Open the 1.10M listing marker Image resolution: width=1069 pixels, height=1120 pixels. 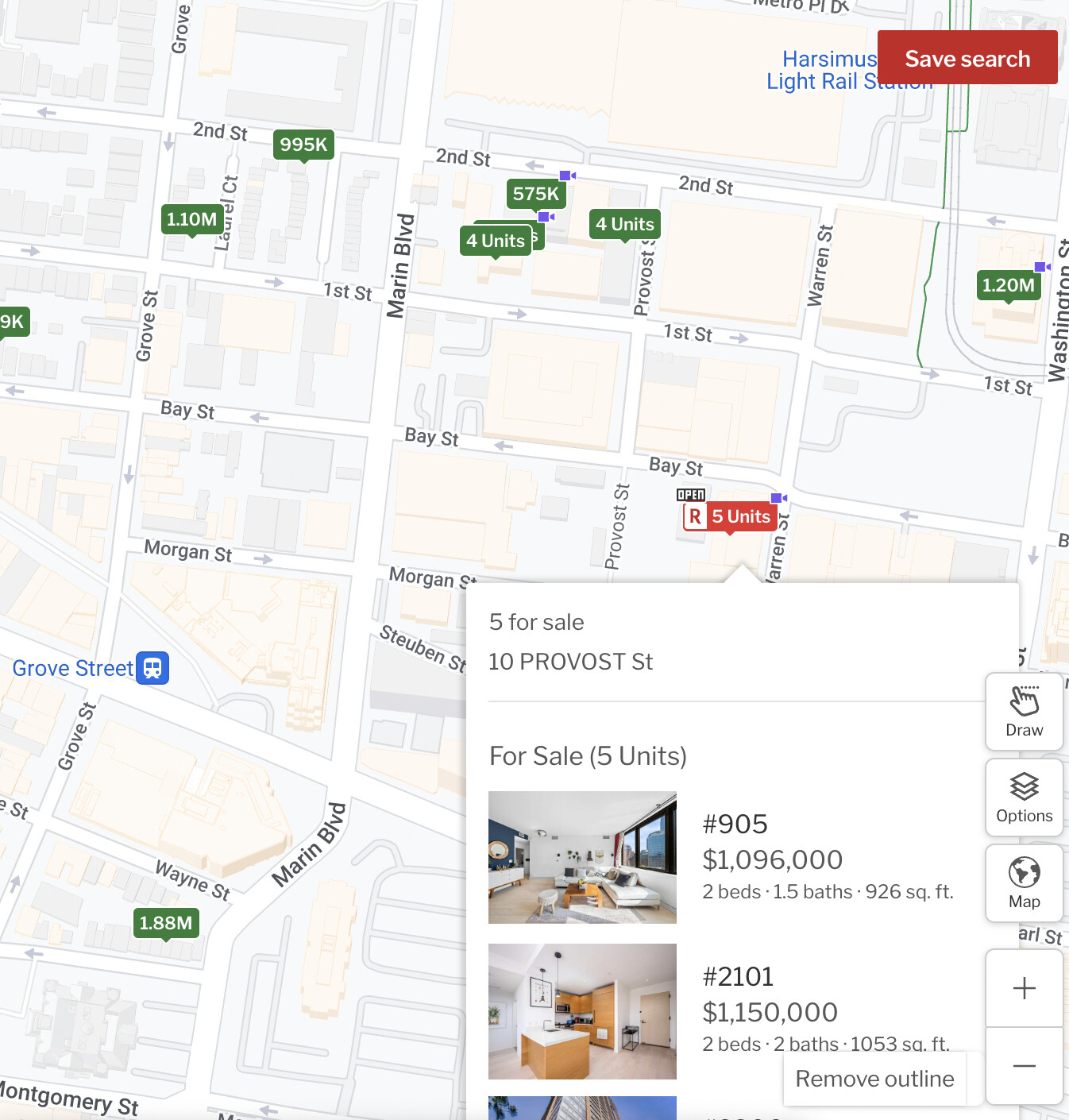(x=191, y=219)
